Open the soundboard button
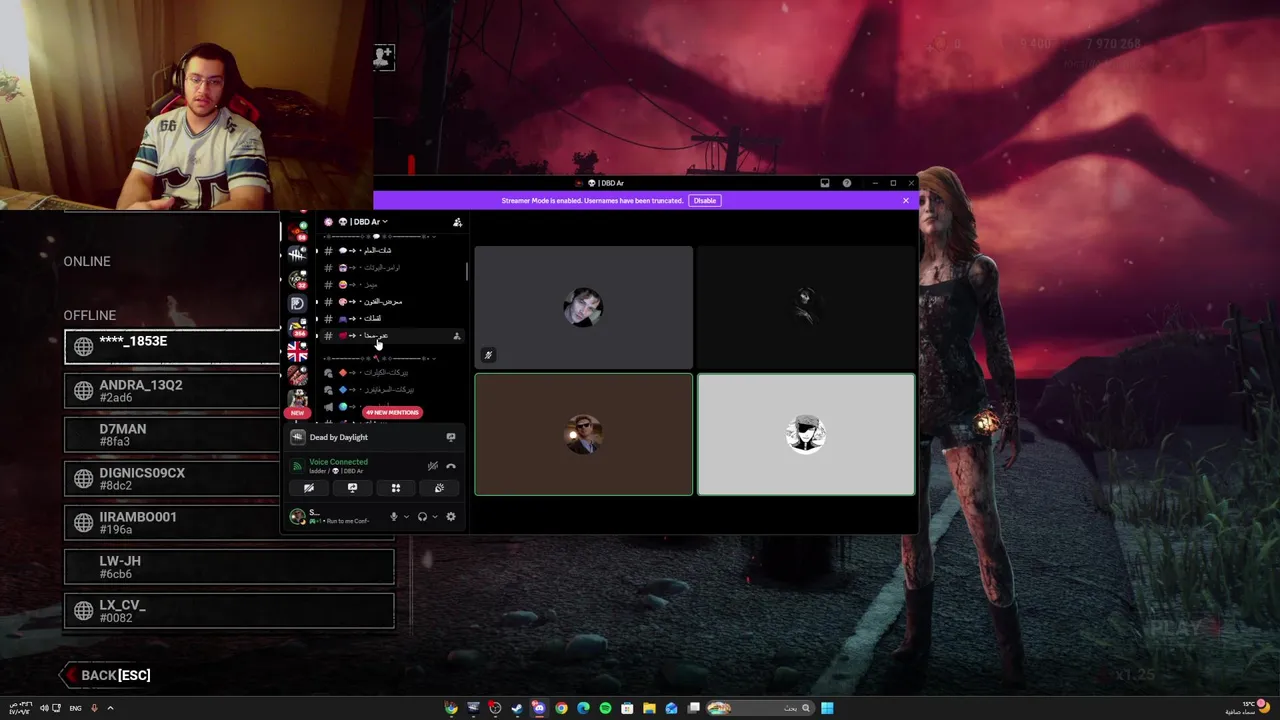The height and width of the screenshot is (720, 1280). pyautogui.click(x=439, y=488)
